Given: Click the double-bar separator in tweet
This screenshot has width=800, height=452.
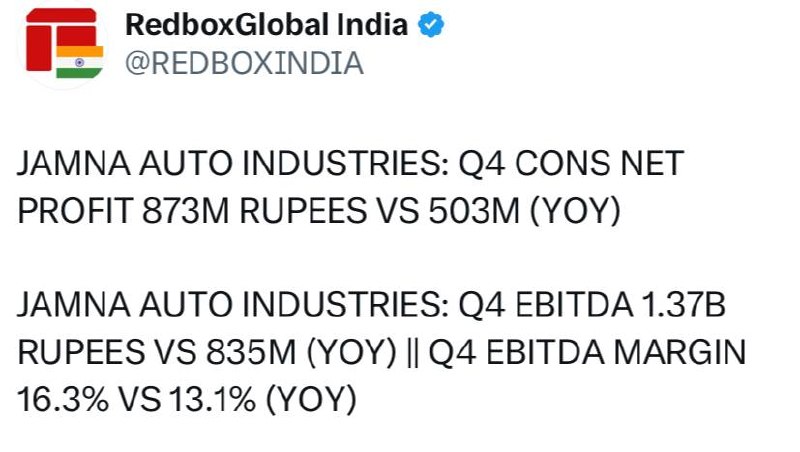Looking at the screenshot, I should (413, 352).
